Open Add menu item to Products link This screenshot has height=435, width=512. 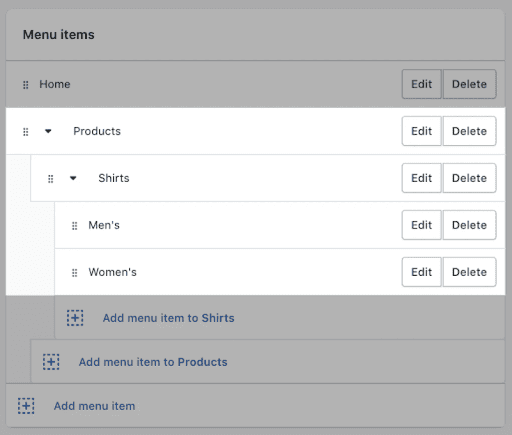pyautogui.click(x=153, y=362)
